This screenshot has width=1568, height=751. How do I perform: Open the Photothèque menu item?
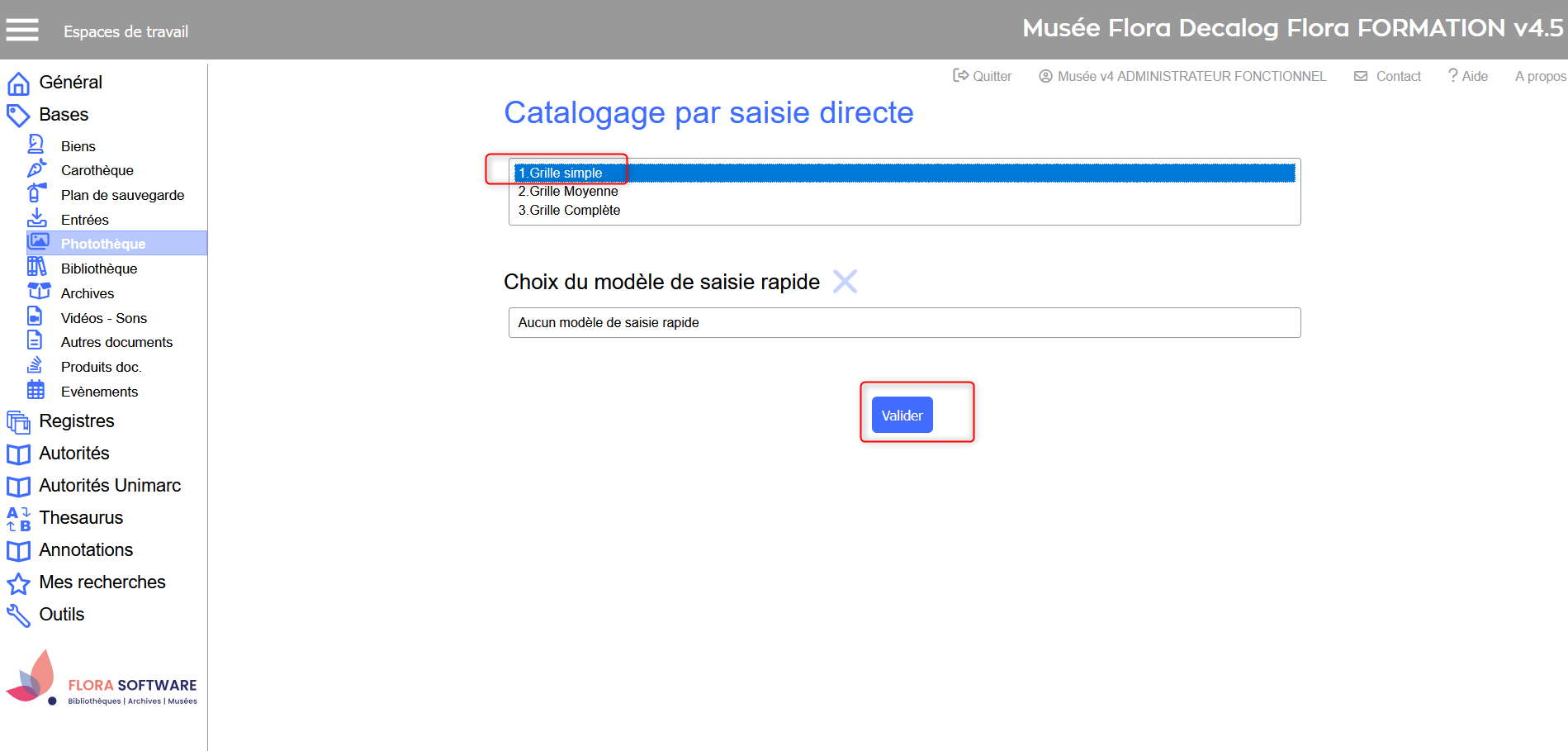click(103, 244)
